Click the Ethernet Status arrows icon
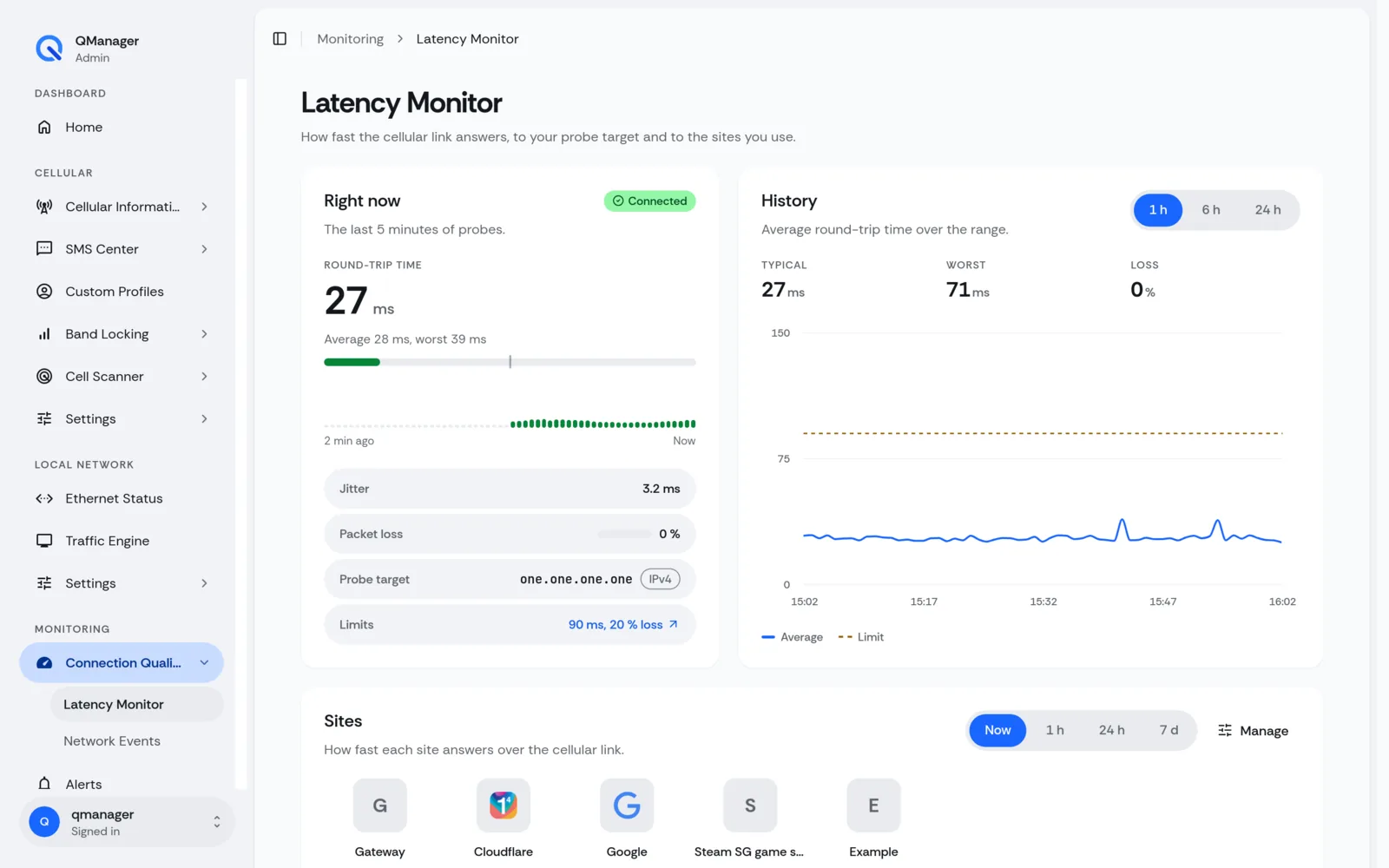 click(44, 498)
